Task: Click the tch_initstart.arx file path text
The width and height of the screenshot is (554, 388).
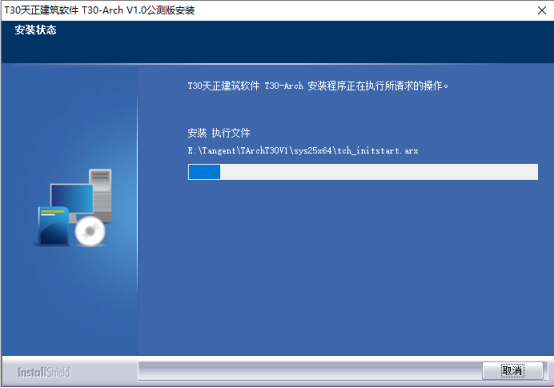Action: pyautogui.click(x=303, y=151)
